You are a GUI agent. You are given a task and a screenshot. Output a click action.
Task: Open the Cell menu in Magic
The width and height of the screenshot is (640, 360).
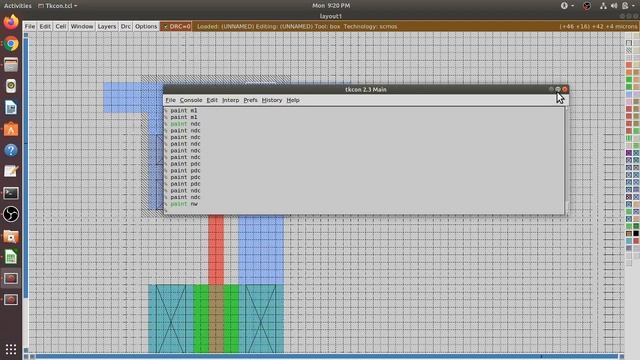coord(61,26)
